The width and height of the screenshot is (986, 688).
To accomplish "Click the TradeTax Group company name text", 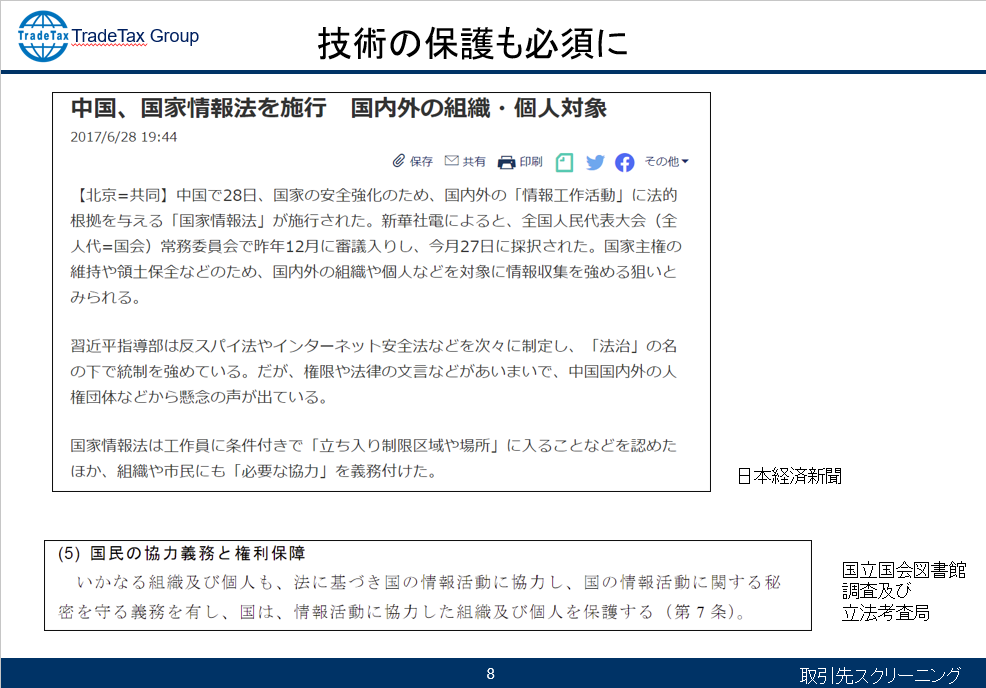I will point(136,37).
